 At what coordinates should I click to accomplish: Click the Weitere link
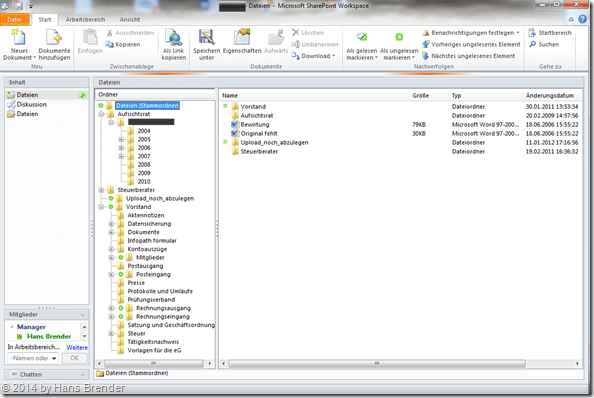[77, 347]
